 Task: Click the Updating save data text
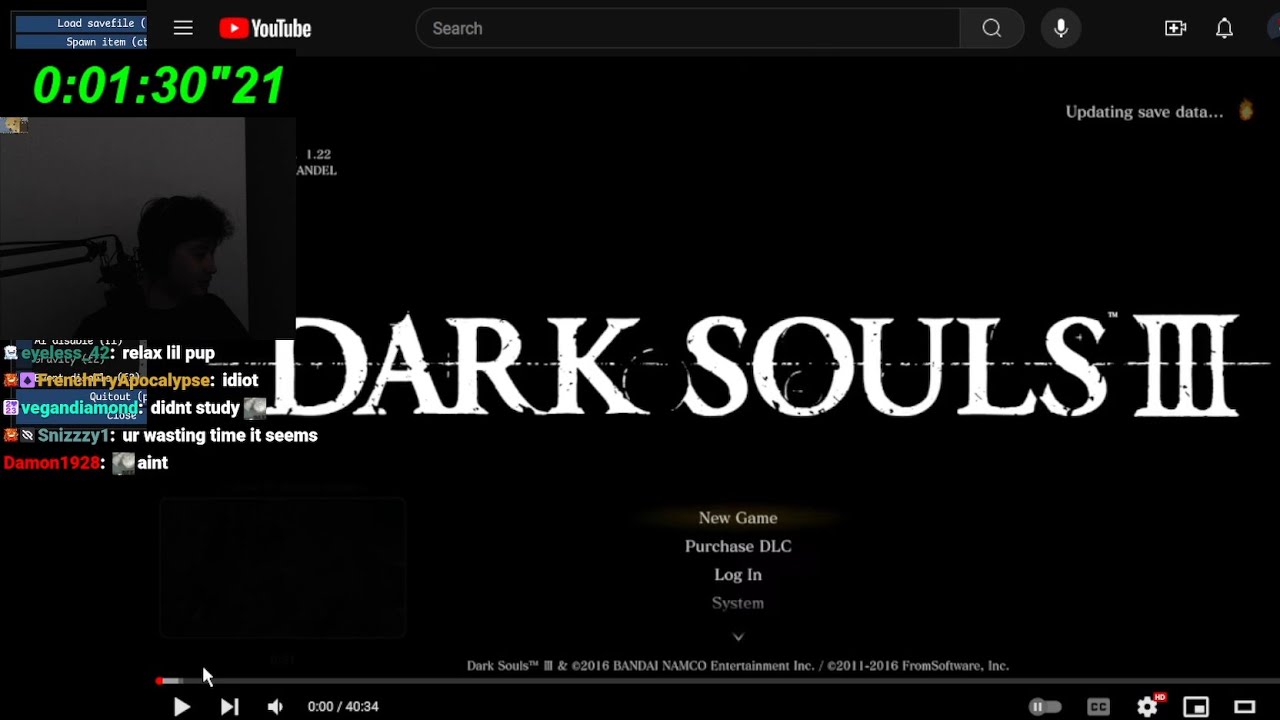[1144, 112]
